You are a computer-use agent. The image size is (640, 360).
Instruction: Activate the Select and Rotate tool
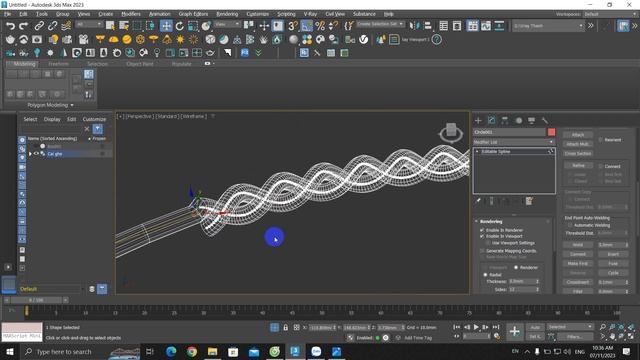coord(180,26)
